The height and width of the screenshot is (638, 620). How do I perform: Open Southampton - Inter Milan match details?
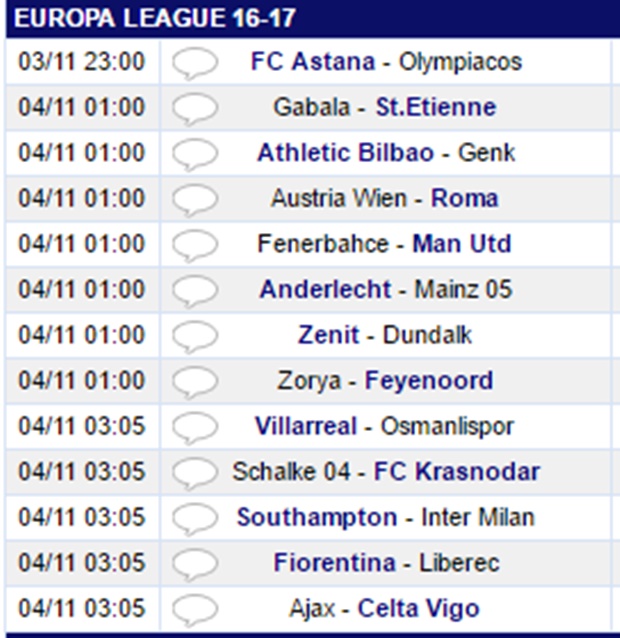[x=385, y=518]
